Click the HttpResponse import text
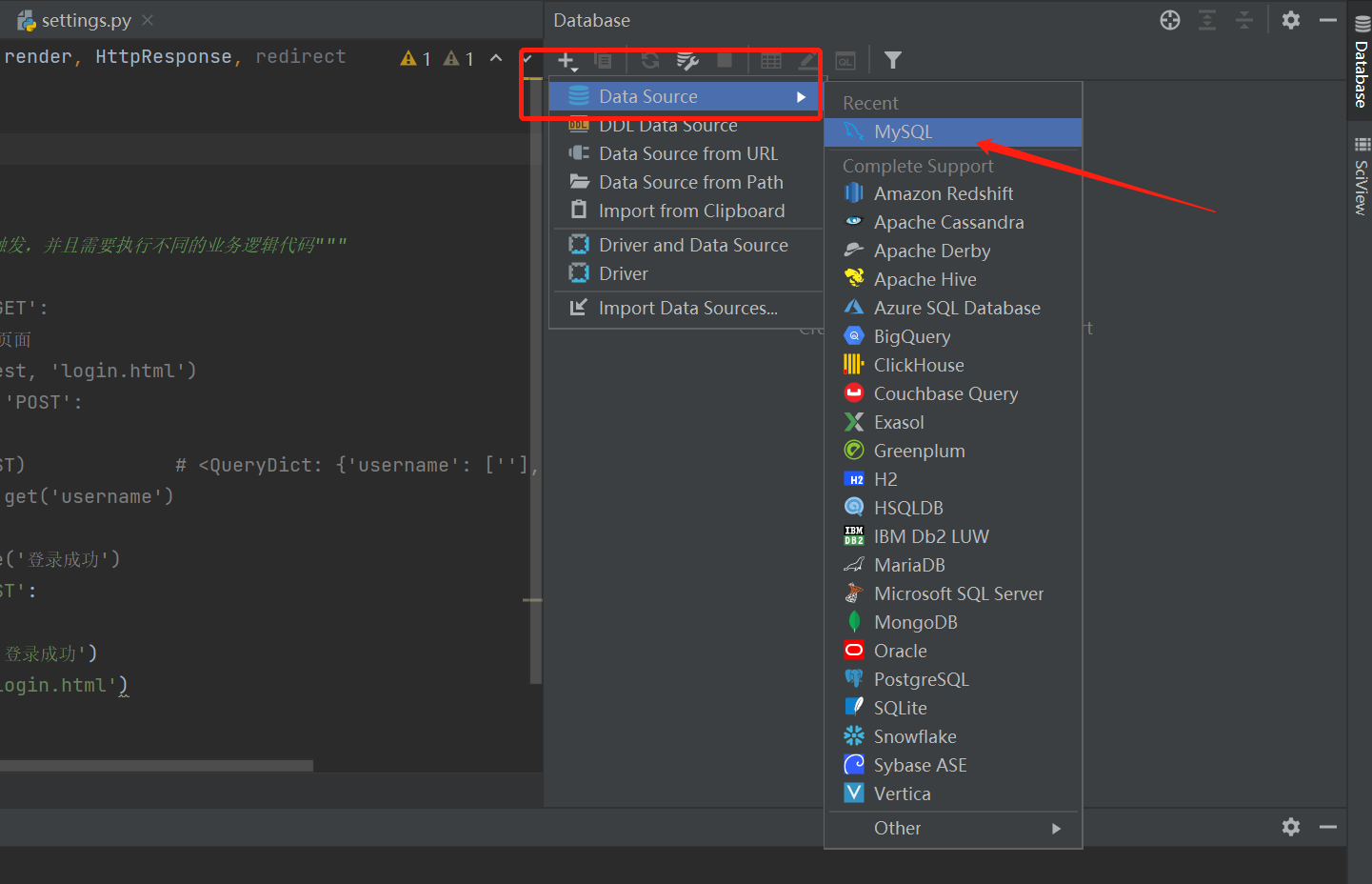The width and height of the screenshot is (1372, 884). (163, 57)
